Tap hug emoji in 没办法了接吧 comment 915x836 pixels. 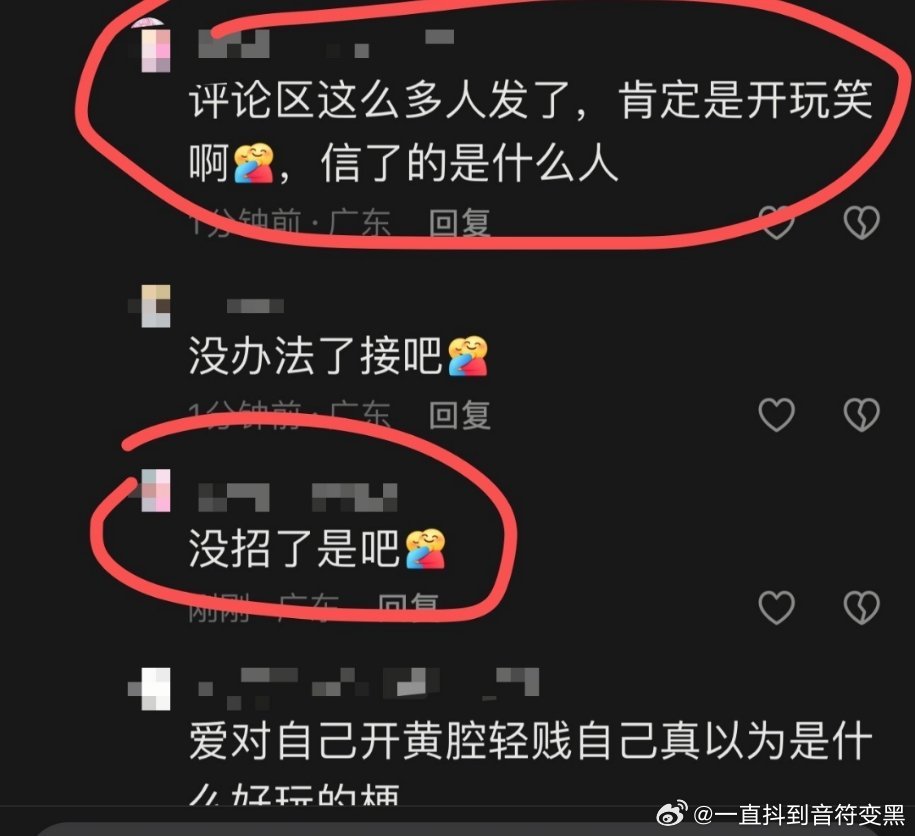pos(467,356)
